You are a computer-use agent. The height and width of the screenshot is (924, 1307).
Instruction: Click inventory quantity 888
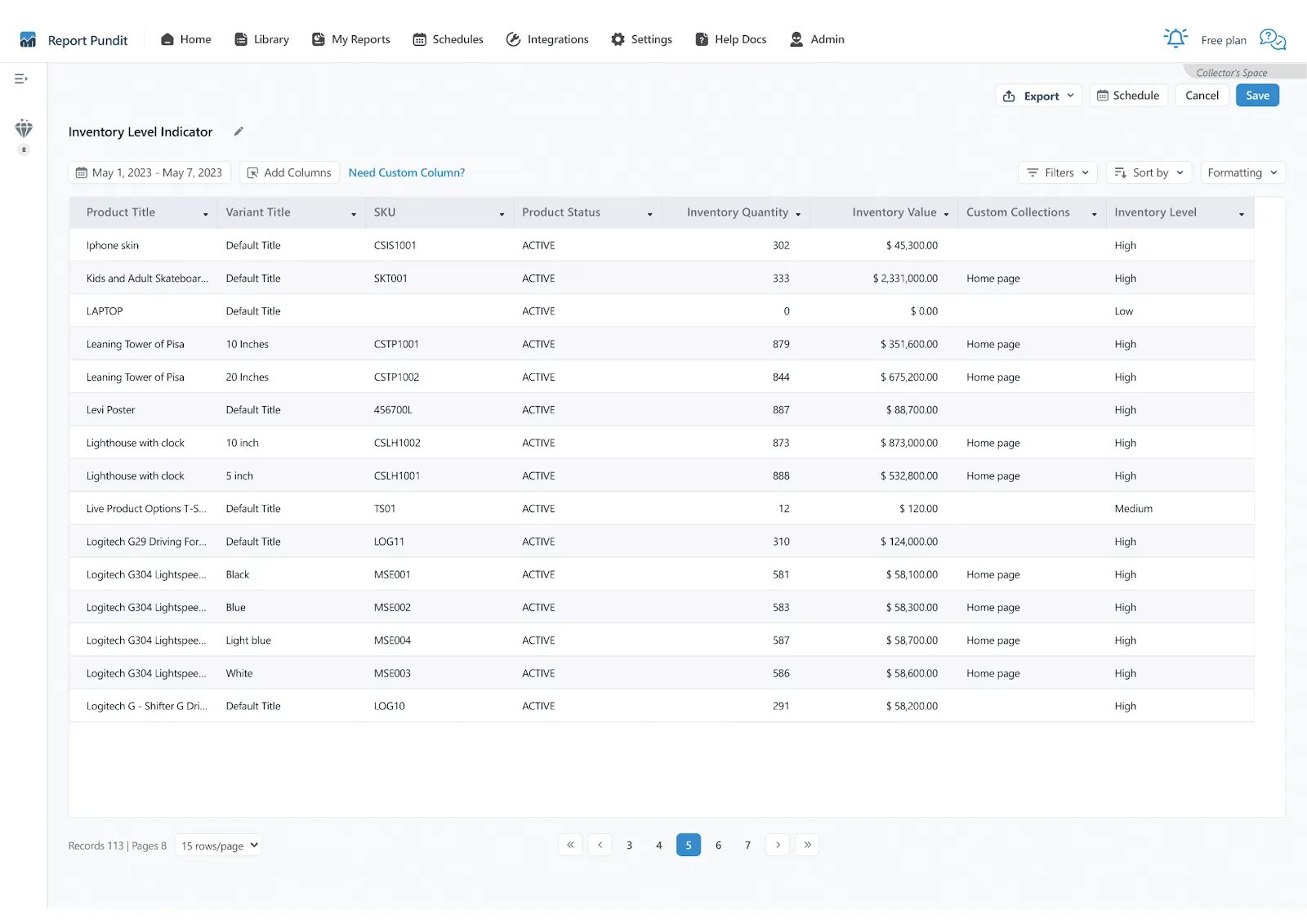[781, 475]
